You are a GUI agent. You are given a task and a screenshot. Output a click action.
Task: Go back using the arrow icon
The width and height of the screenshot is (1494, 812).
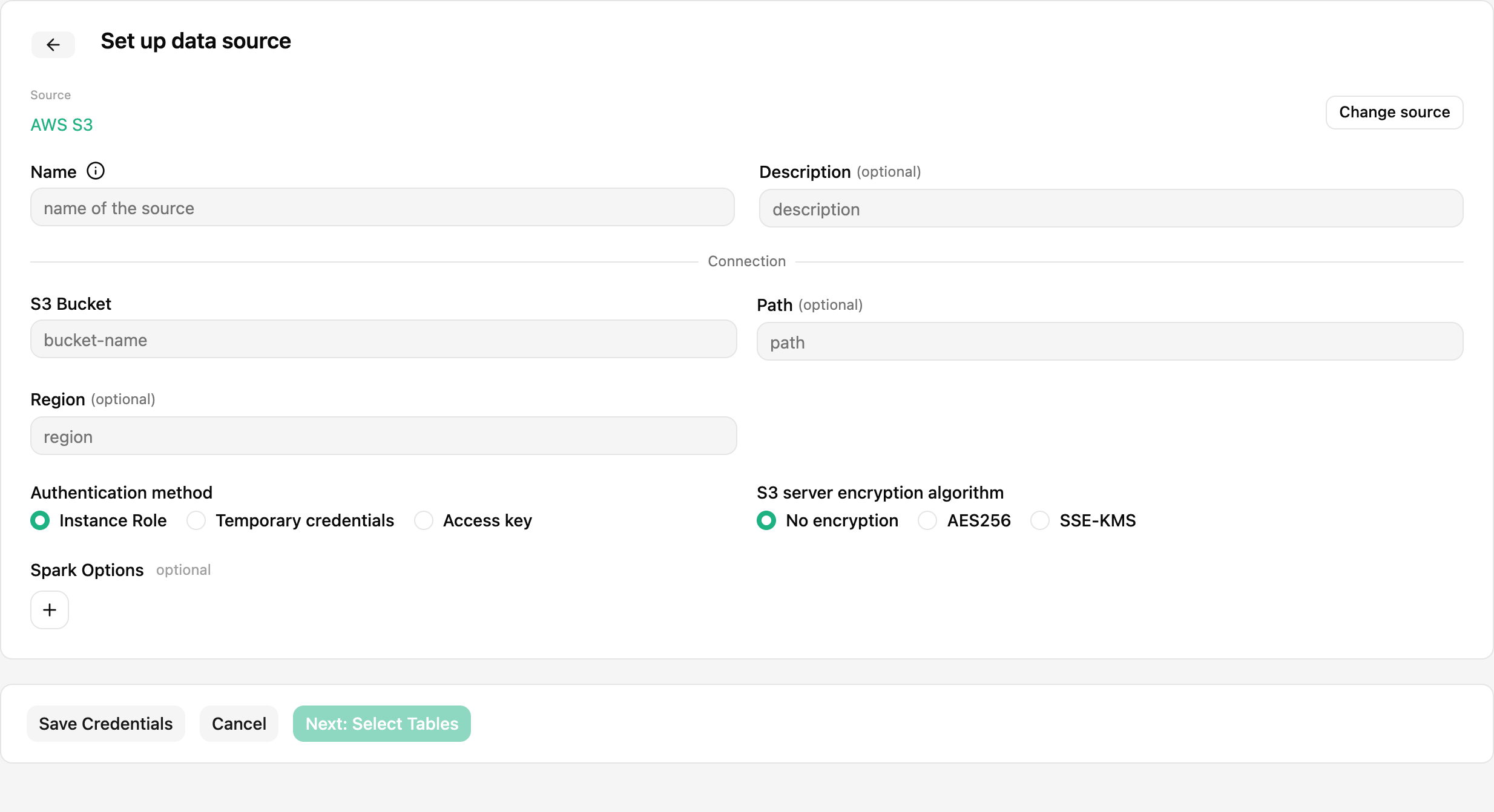point(53,44)
